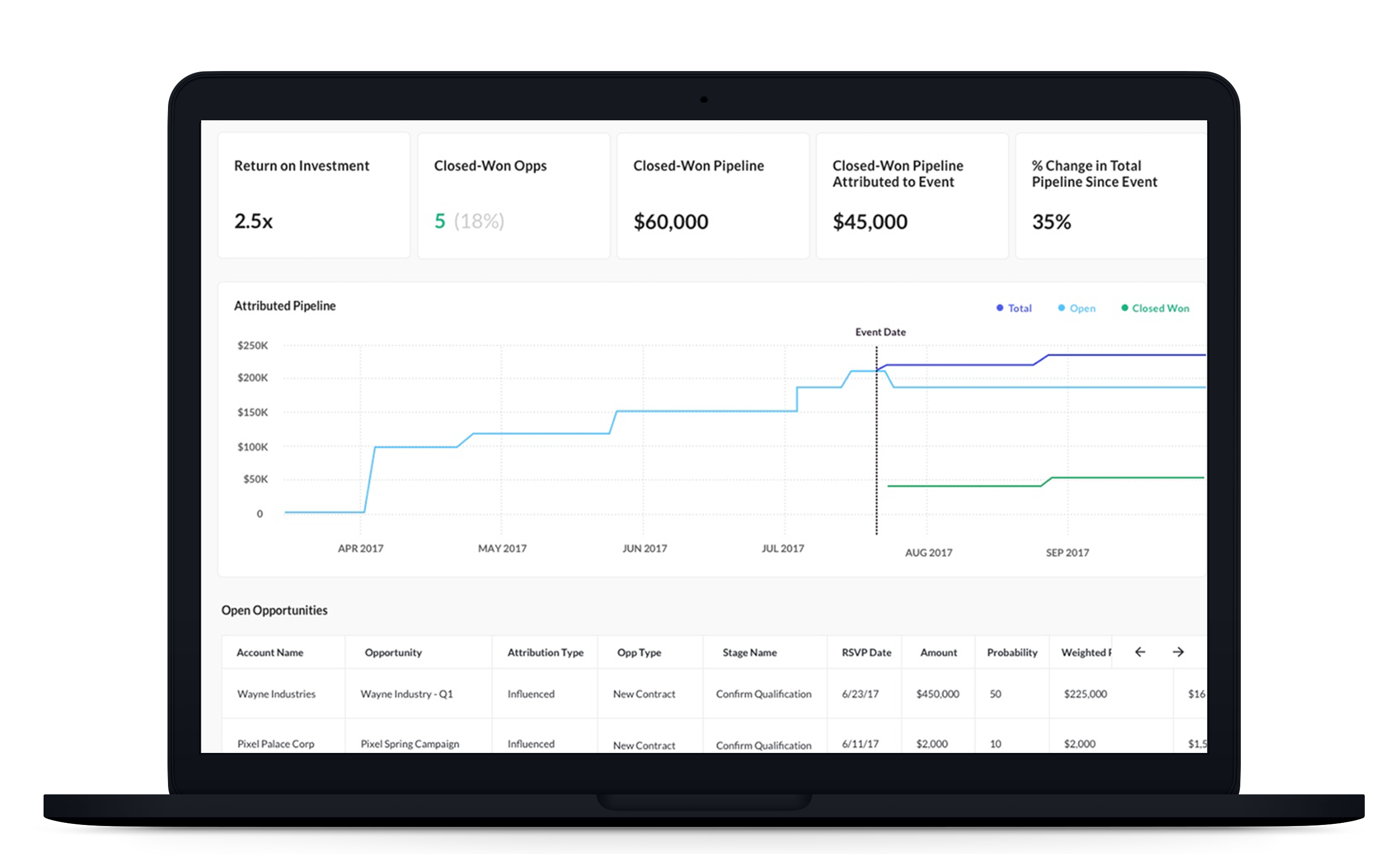Select the Closed-Won Pipeline Attributed to Event card
Image resolution: width=1400 pixels, height=854 pixels.
[x=912, y=195]
